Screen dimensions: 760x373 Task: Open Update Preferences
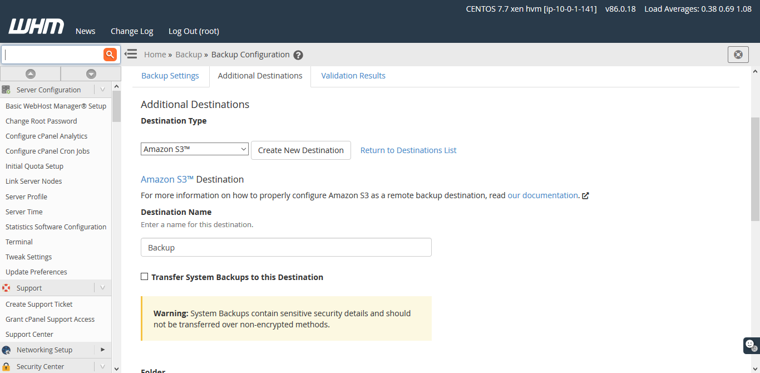coord(36,272)
